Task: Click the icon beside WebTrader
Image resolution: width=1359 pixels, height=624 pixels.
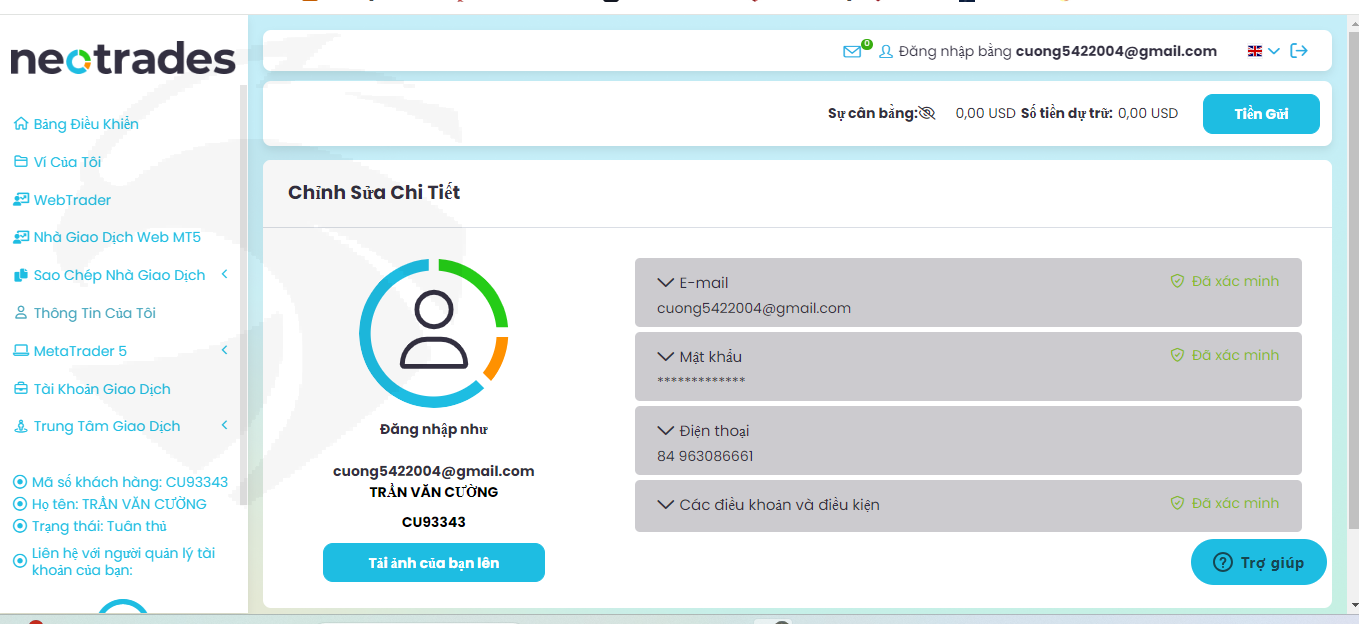Action: click(x=21, y=199)
